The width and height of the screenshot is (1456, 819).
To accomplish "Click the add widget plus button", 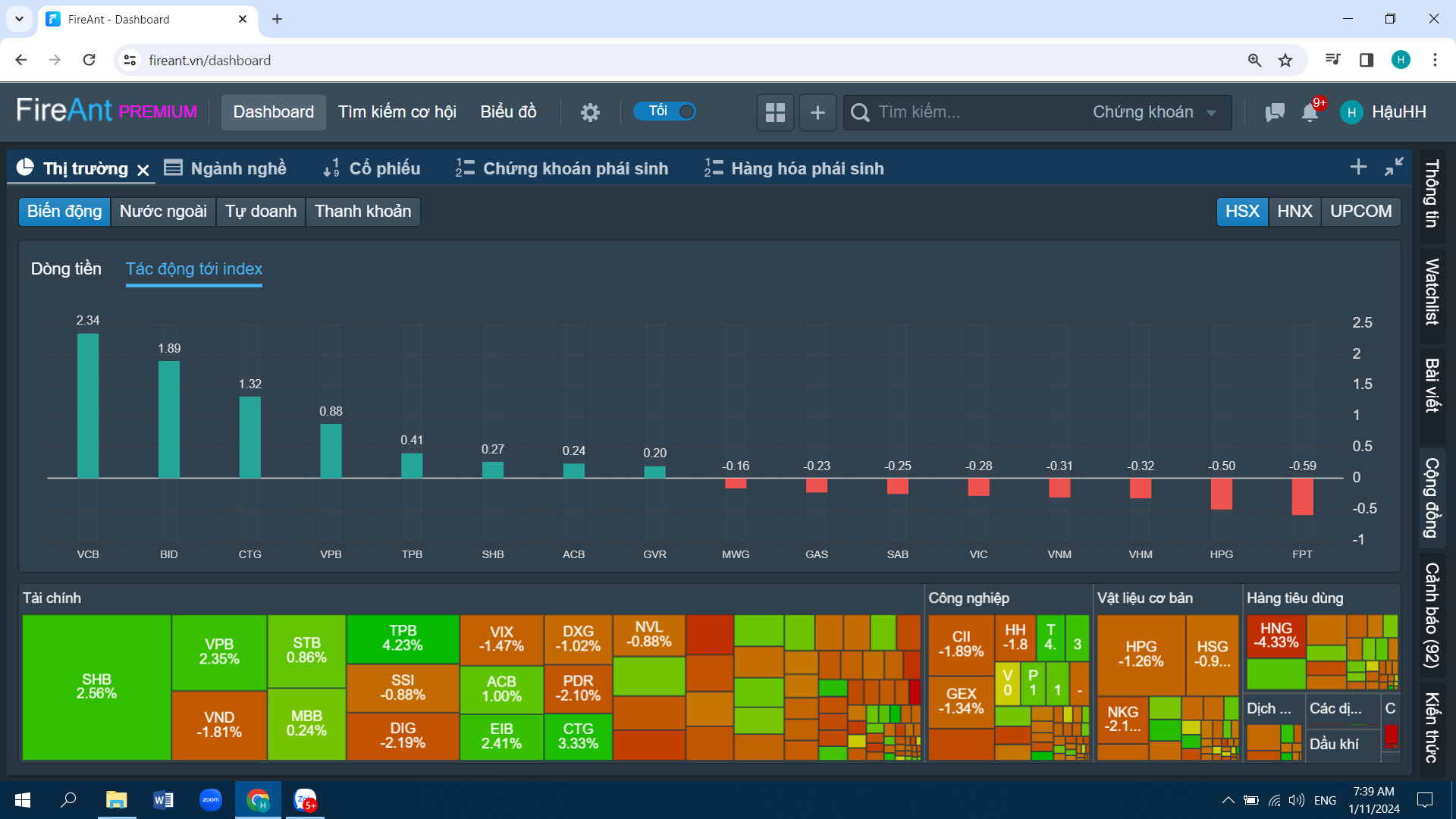I will coord(817,112).
